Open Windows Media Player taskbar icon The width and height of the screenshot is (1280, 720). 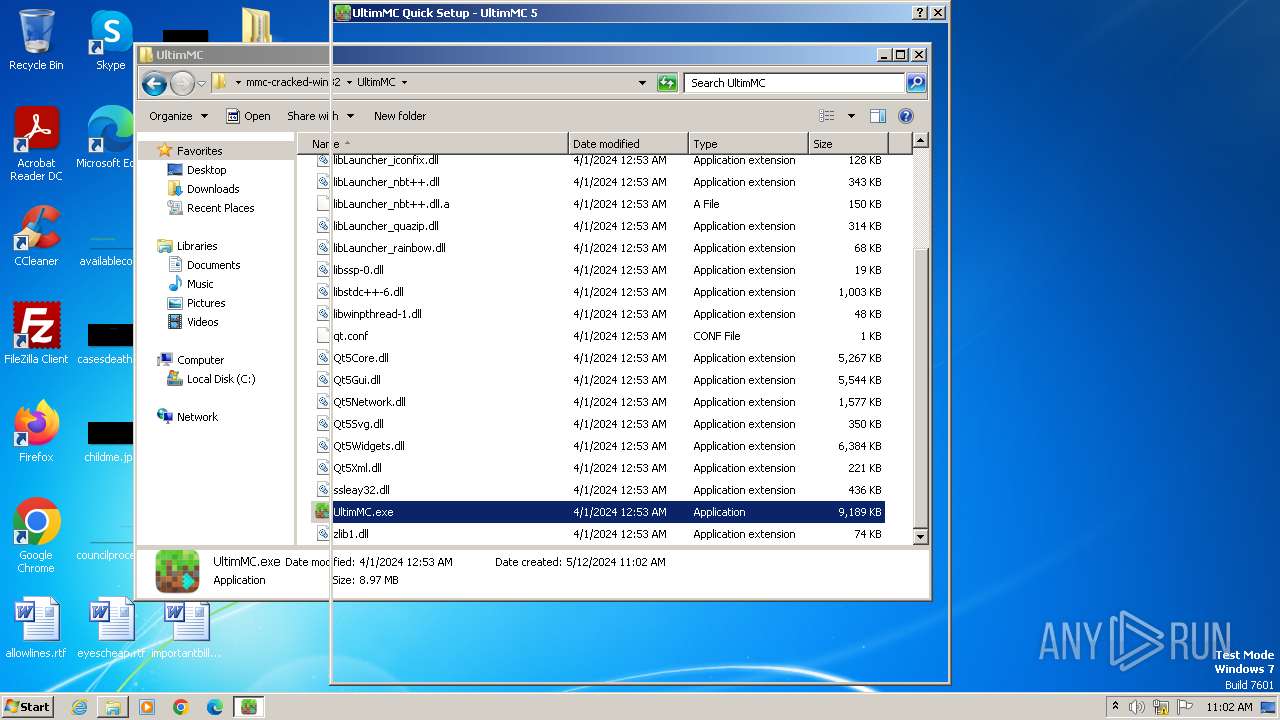pyautogui.click(x=147, y=706)
